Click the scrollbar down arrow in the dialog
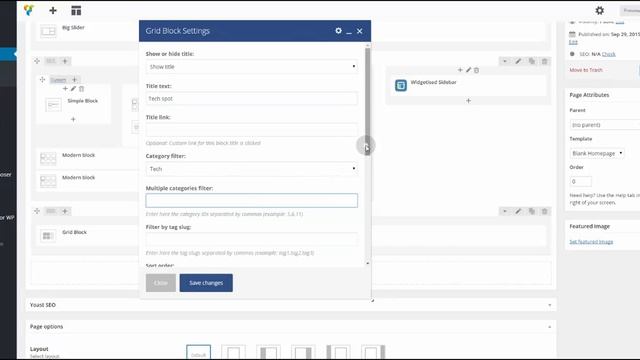Viewport: 640px width, 360px height. click(368, 263)
